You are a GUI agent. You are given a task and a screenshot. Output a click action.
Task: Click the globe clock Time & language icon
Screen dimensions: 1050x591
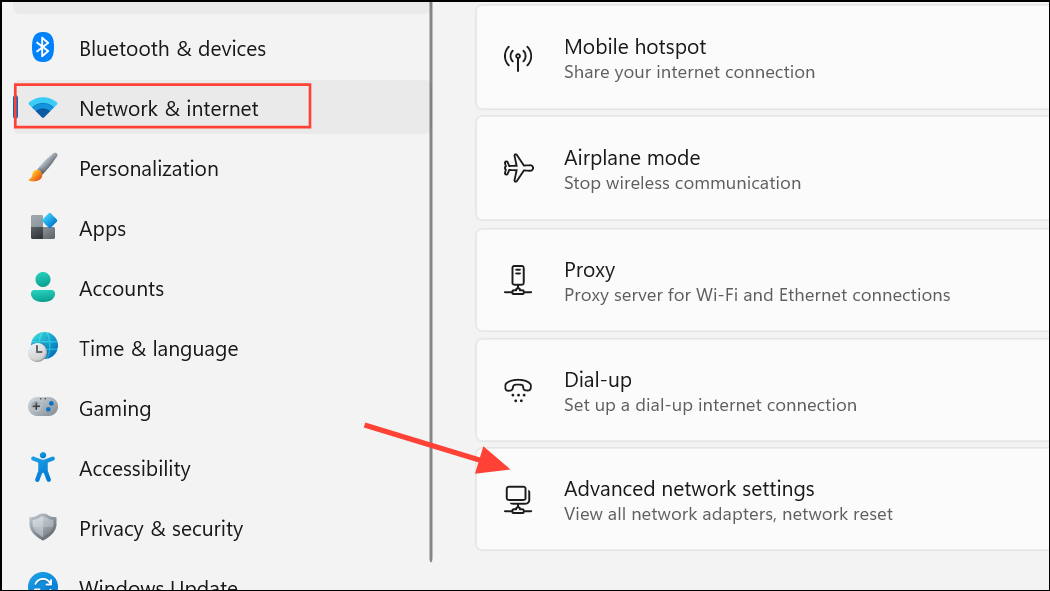[x=43, y=347]
